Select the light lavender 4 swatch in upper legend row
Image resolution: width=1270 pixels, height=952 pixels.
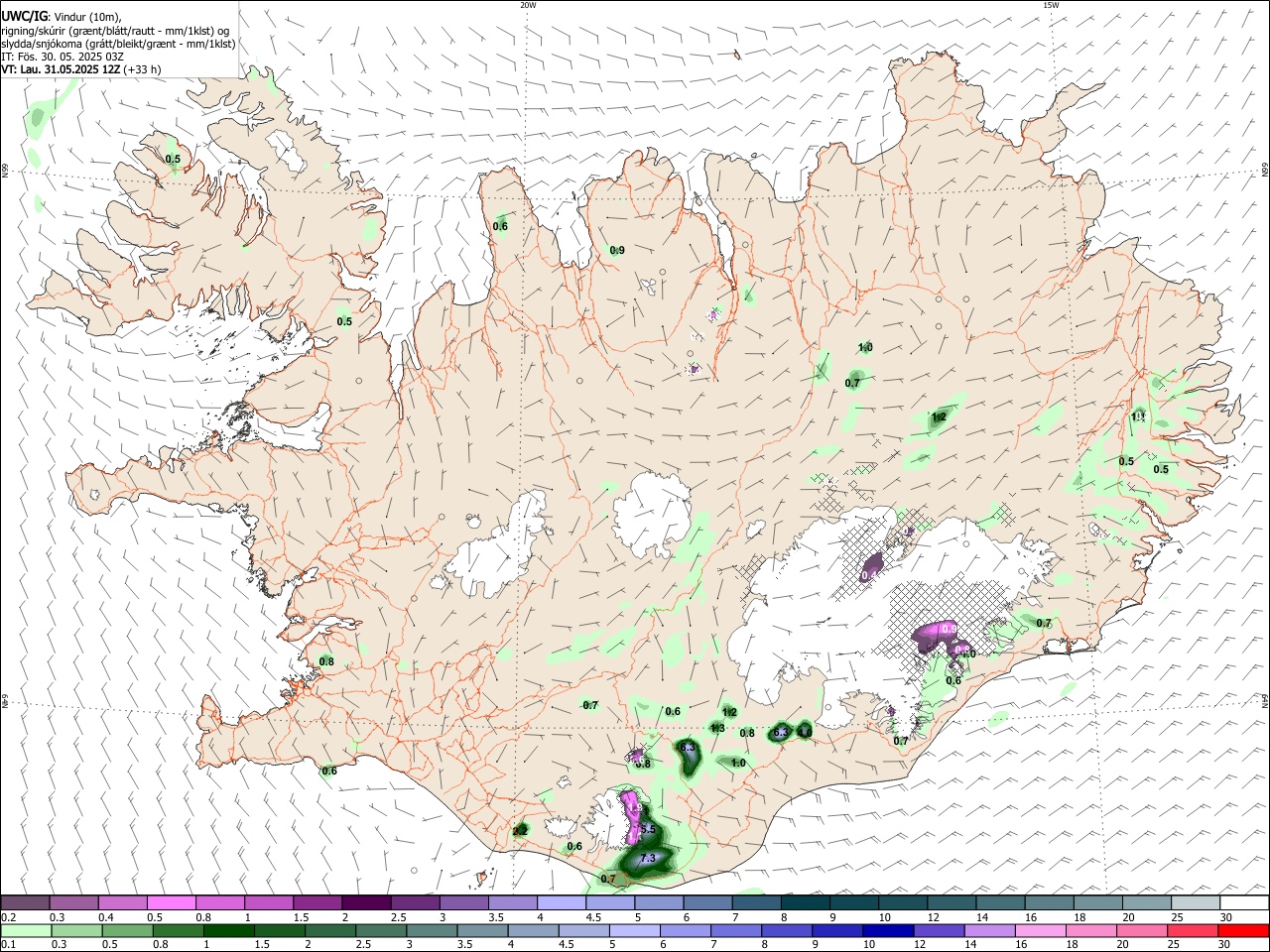point(562,902)
